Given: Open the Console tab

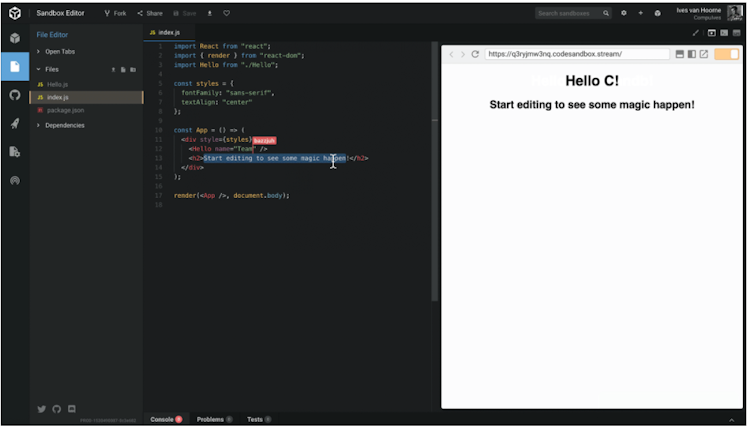Looking at the screenshot, I should coord(165,420).
